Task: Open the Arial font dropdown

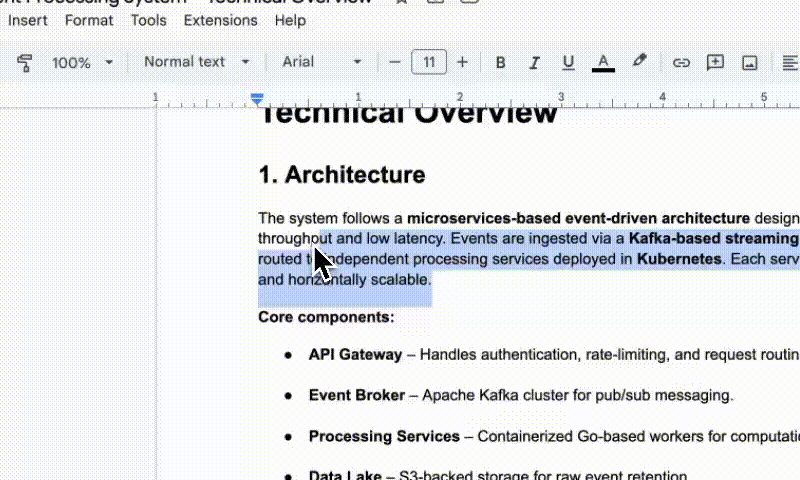Action: click(x=321, y=62)
